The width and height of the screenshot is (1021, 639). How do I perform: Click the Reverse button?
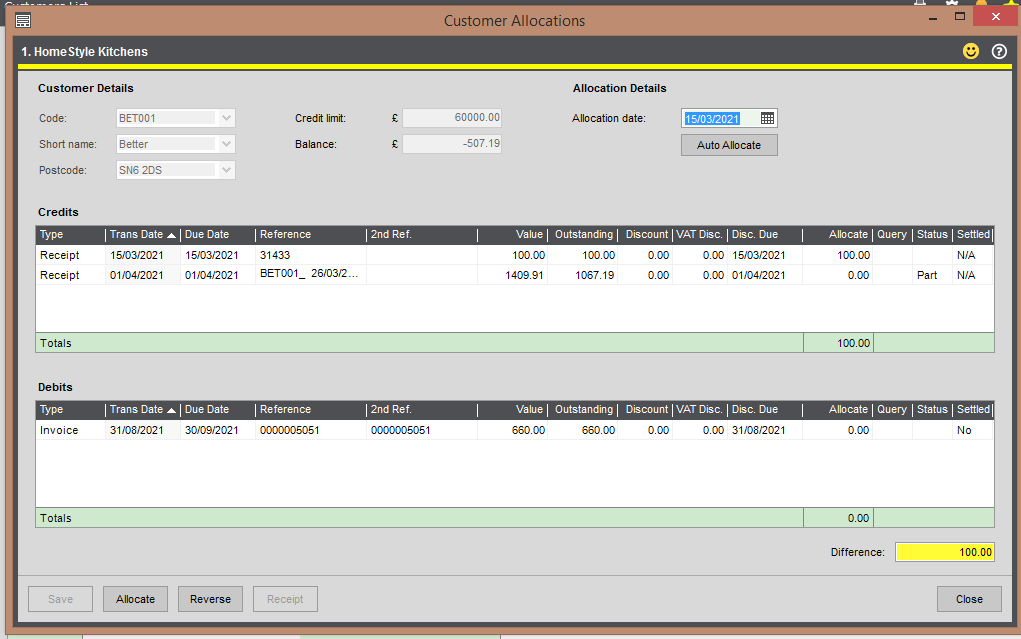210,599
